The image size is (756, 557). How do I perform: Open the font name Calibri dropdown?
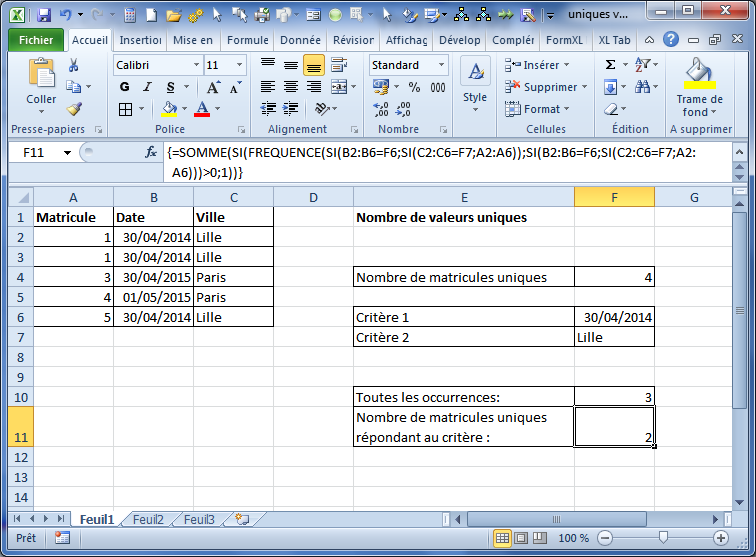196,65
